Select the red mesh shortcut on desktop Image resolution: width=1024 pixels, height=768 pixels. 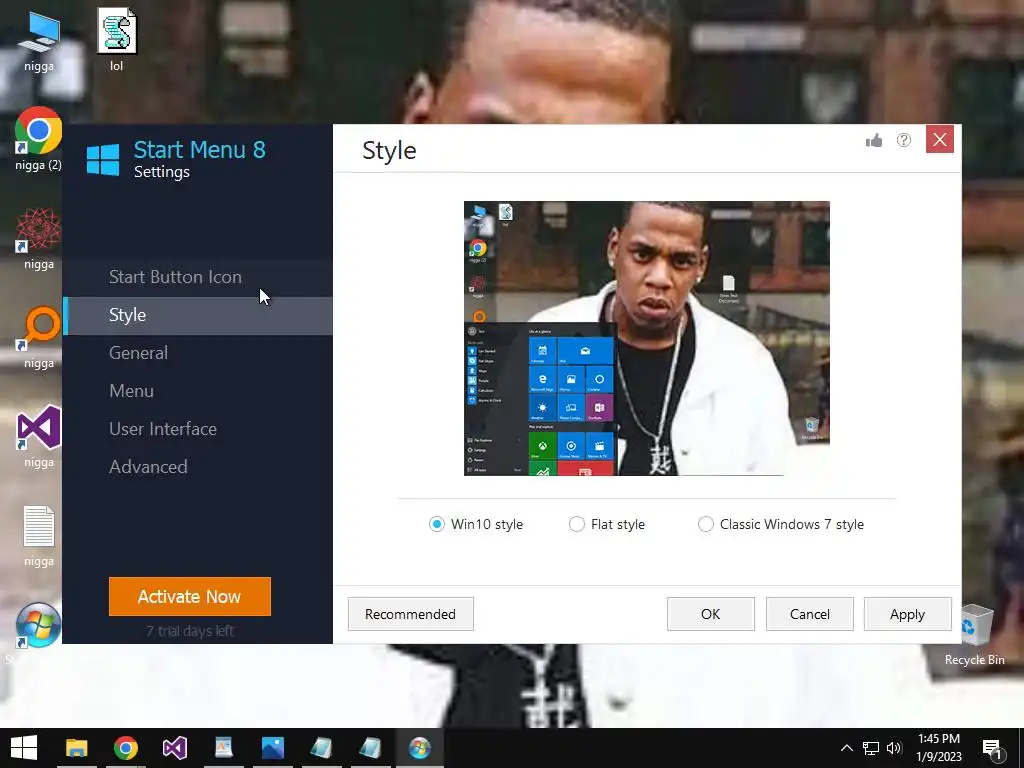(x=39, y=238)
